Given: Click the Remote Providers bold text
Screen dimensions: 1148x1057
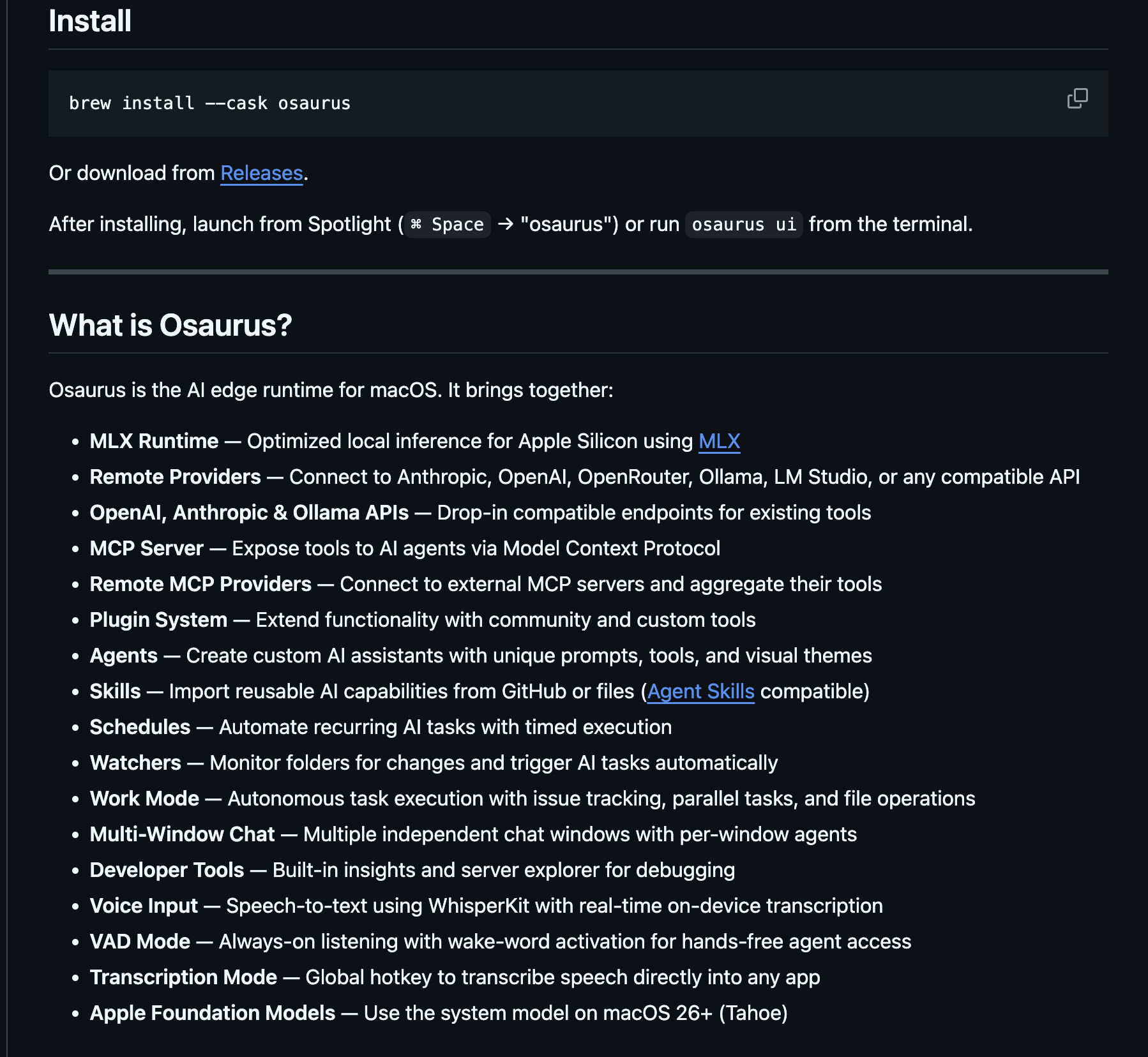Looking at the screenshot, I should 175,477.
